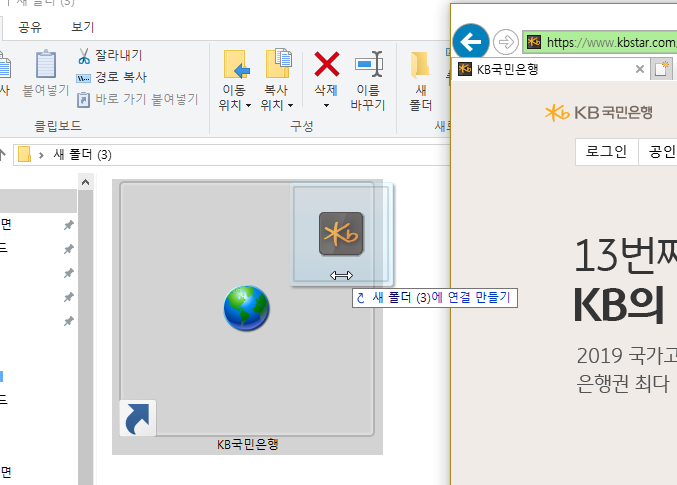This screenshot has height=485, width=677.
Task: Click the 새 폴더 new folder icon
Action: pyautogui.click(x=420, y=65)
